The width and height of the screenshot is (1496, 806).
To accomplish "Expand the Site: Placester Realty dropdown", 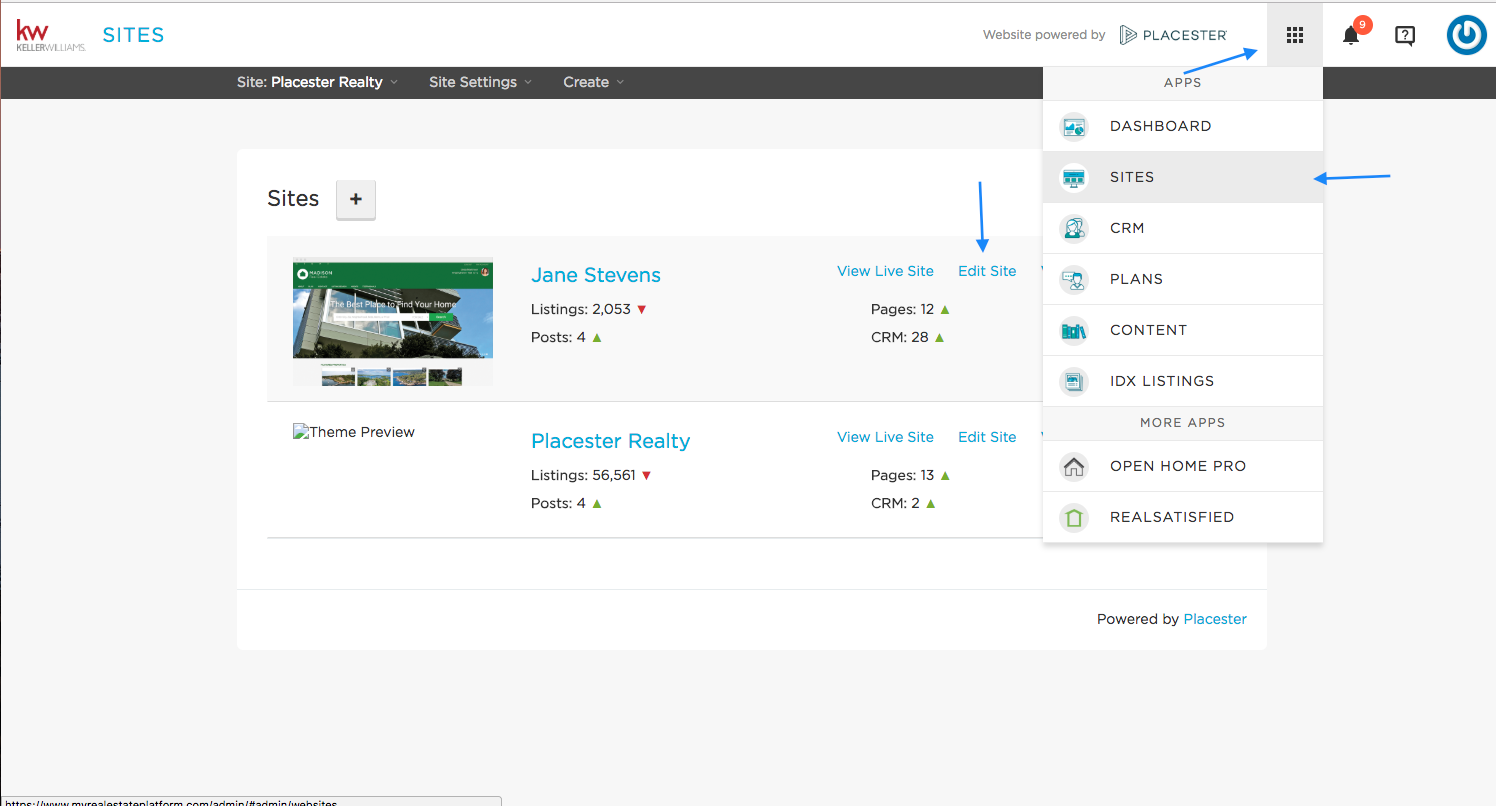I will point(317,82).
